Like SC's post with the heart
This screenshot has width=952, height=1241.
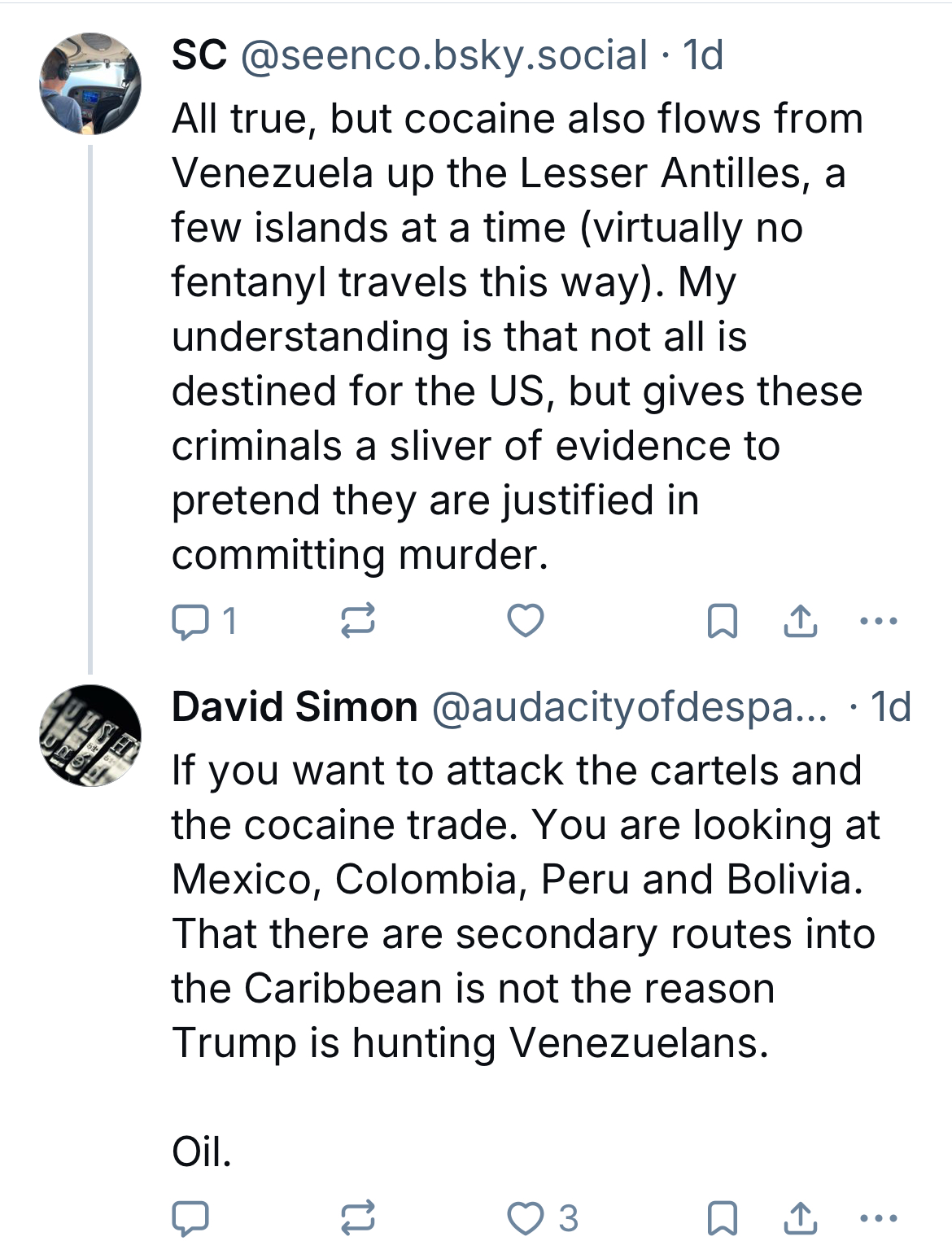click(526, 622)
